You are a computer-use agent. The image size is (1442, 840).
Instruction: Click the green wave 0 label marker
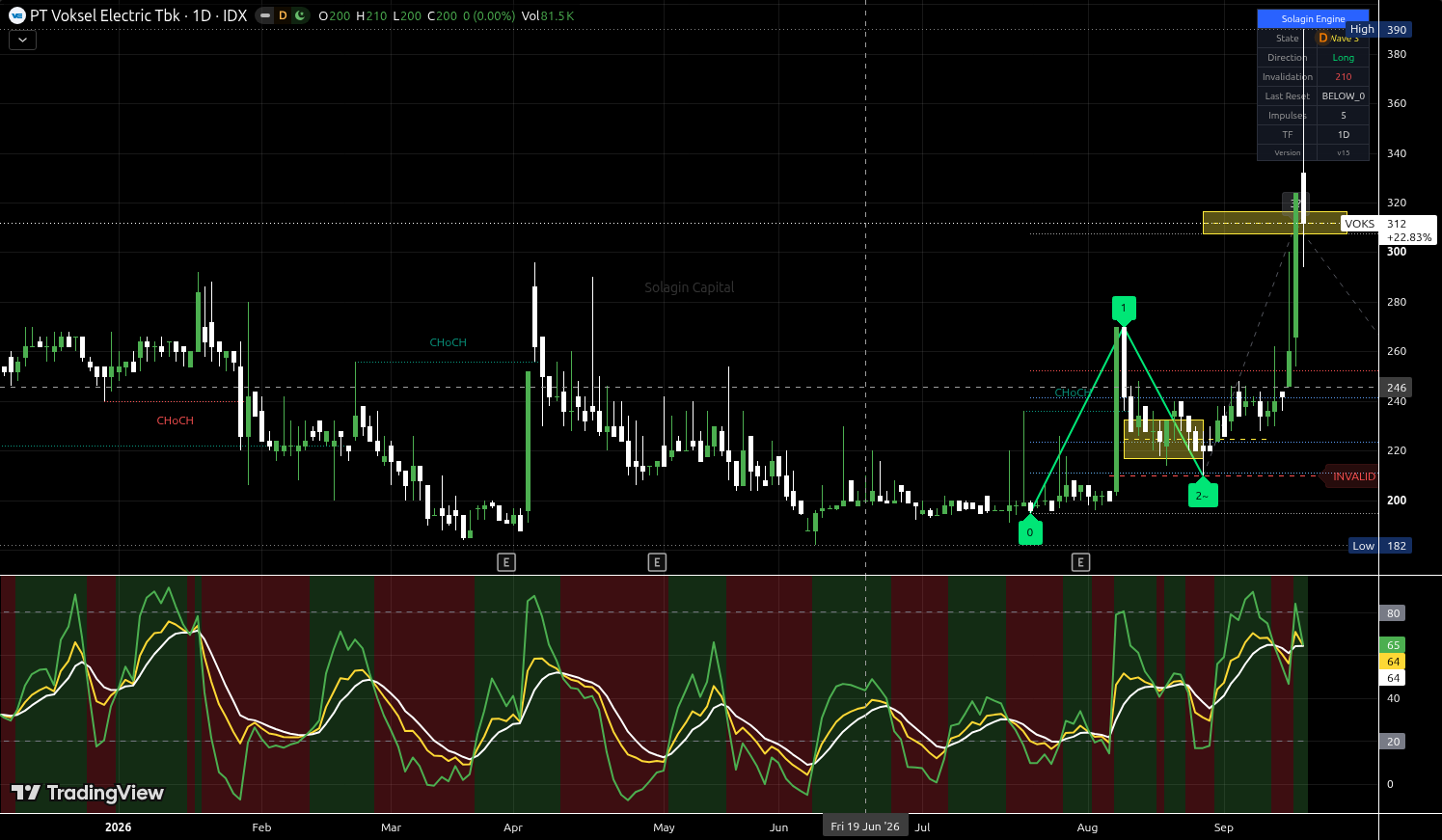click(1030, 530)
